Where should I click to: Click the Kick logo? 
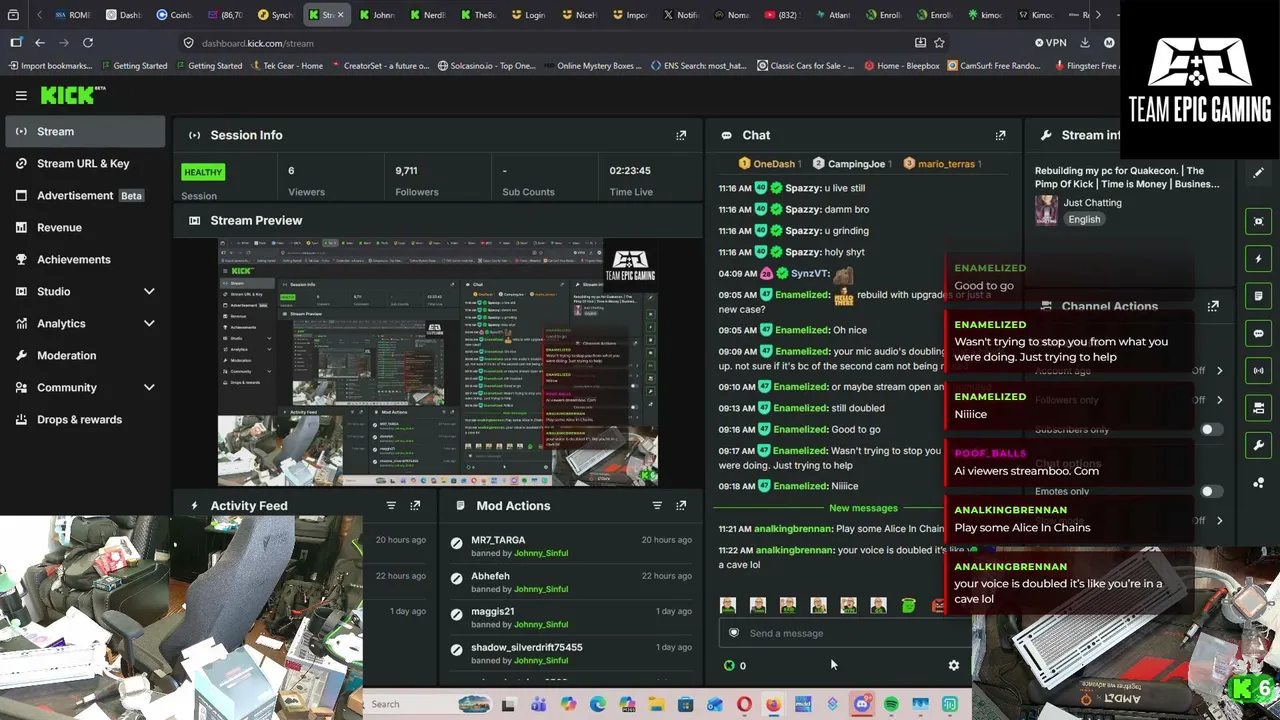click(x=72, y=95)
